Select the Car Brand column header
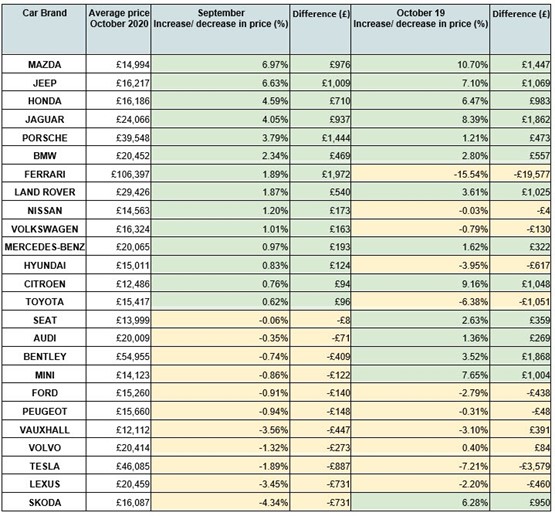This screenshot has width=555, height=516. [44, 29]
